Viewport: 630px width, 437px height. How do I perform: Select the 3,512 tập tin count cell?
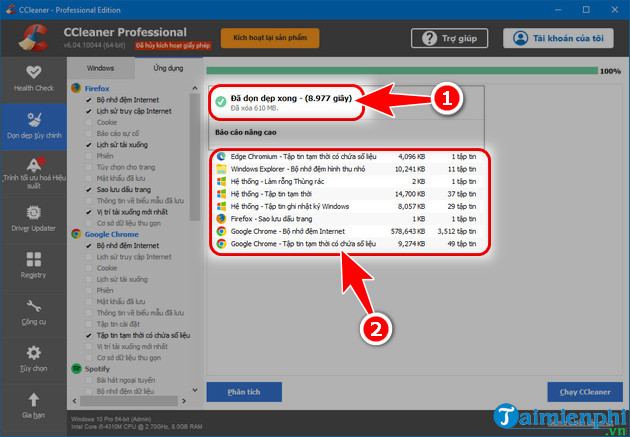coord(456,231)
